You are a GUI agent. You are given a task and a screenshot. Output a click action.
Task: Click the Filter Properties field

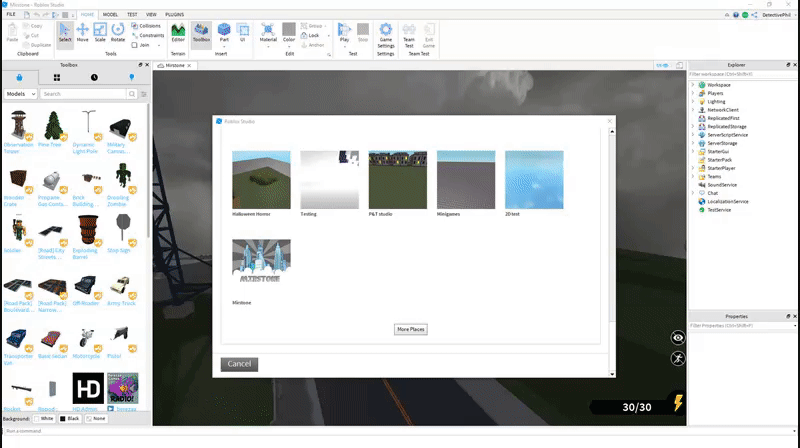[742, 326]
